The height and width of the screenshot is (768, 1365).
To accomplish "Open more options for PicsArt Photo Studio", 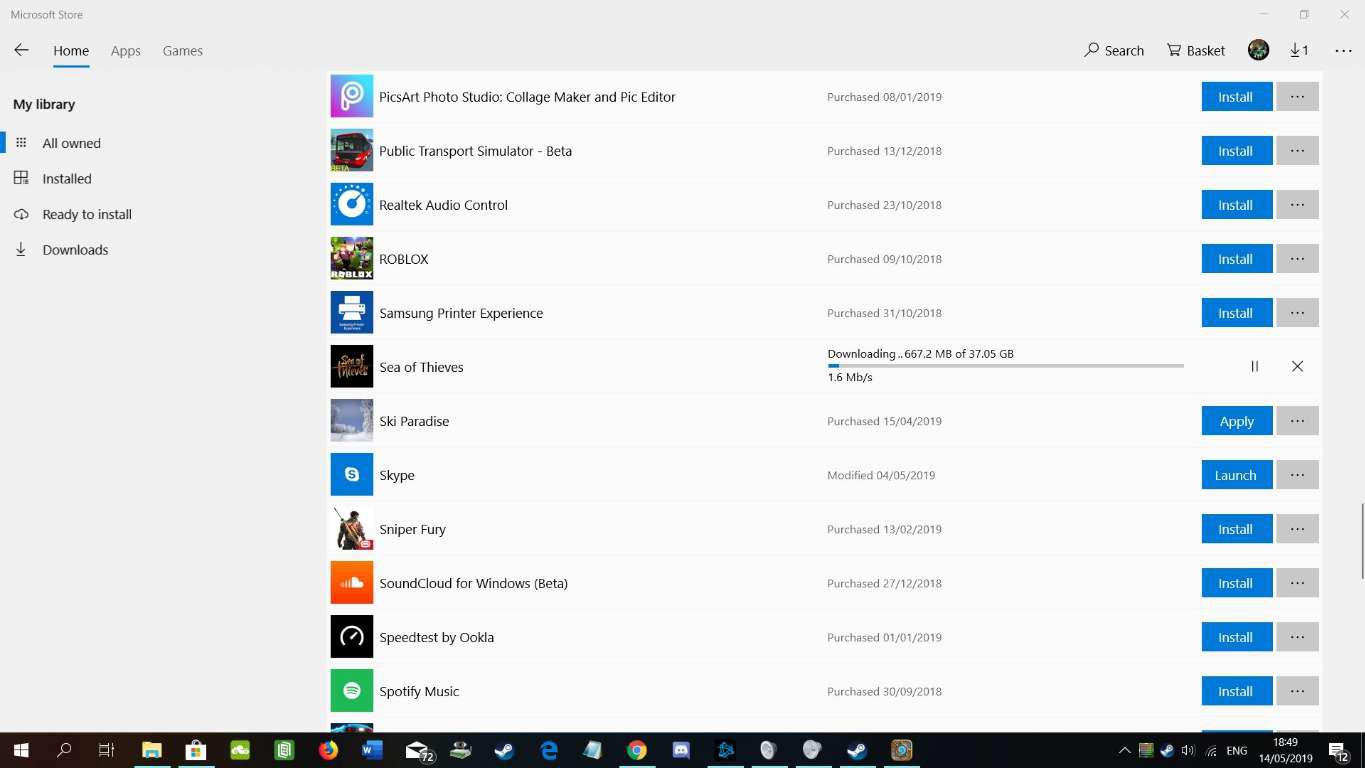I will click(x=1297, y=96).
